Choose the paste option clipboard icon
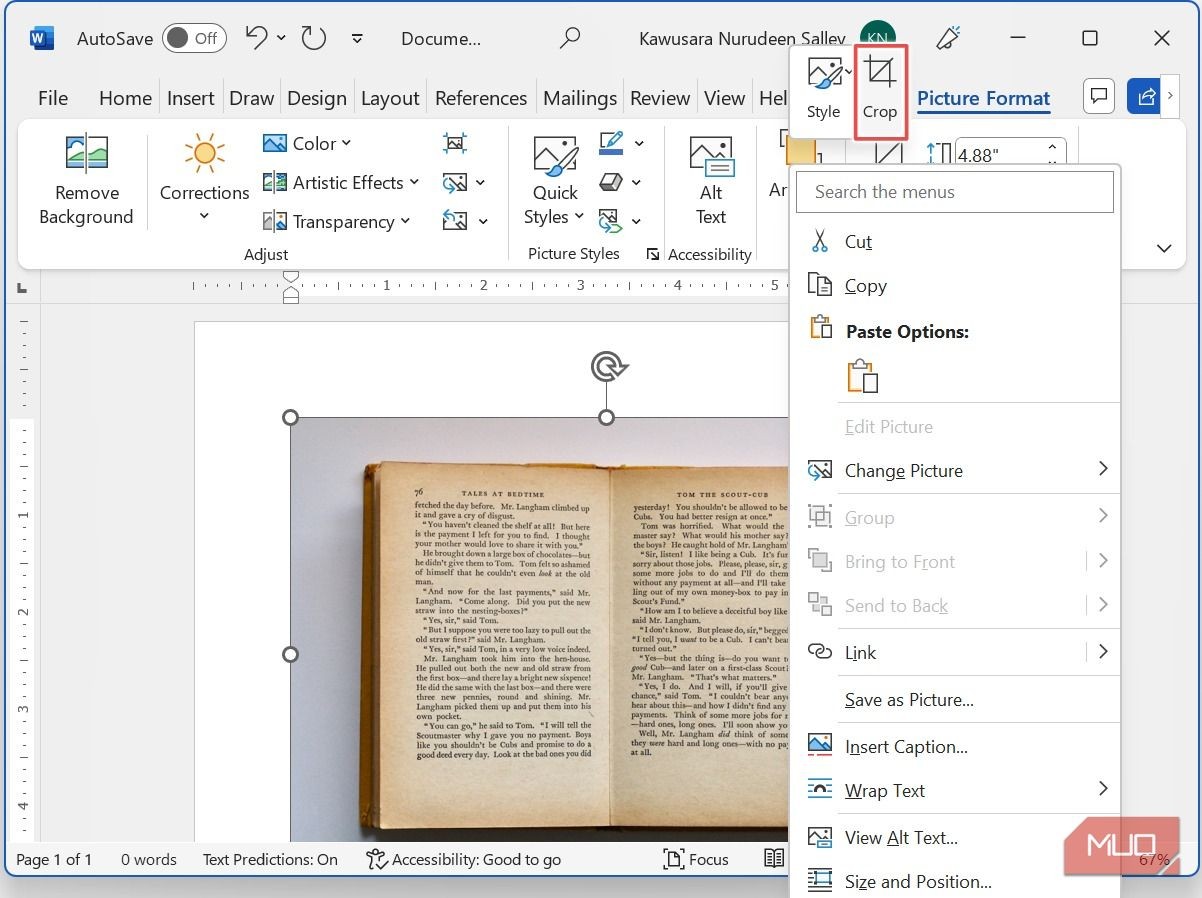This screenshot has height=898, width=1202. point(862,377)
